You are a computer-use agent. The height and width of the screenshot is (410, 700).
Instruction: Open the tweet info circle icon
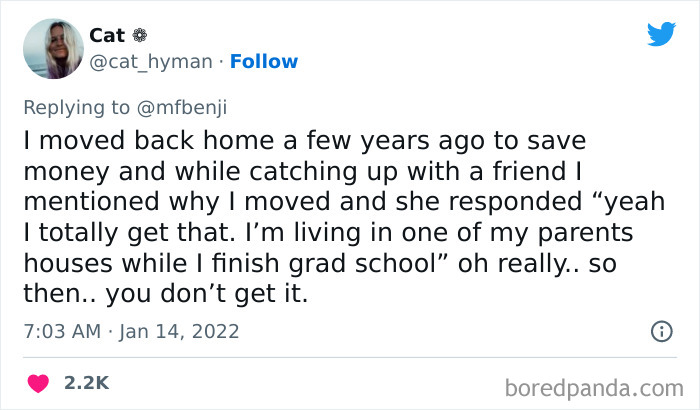pyautogui.click(x=660, y=330)
